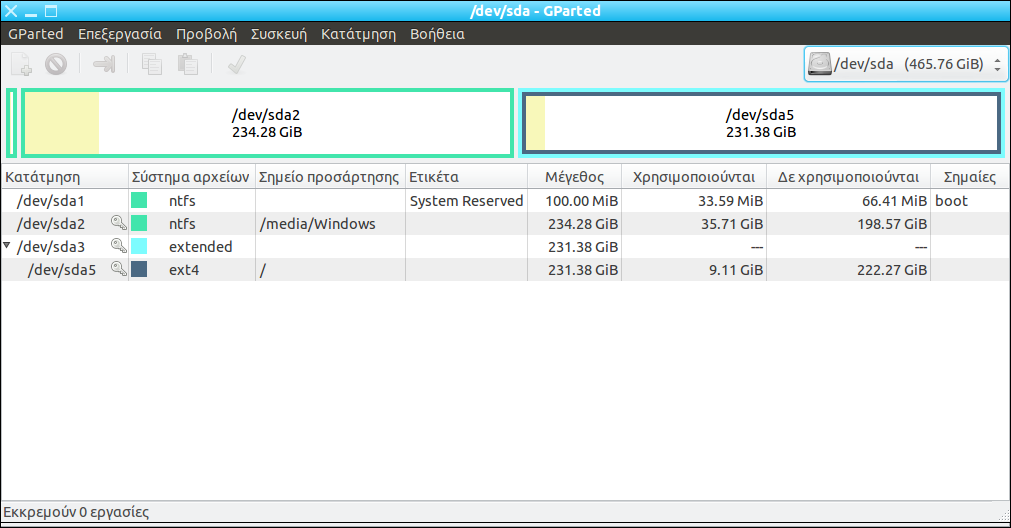1011x528 pixels.
Task: Click the Paste partition toolbar icon
Action: pos(187,65)
